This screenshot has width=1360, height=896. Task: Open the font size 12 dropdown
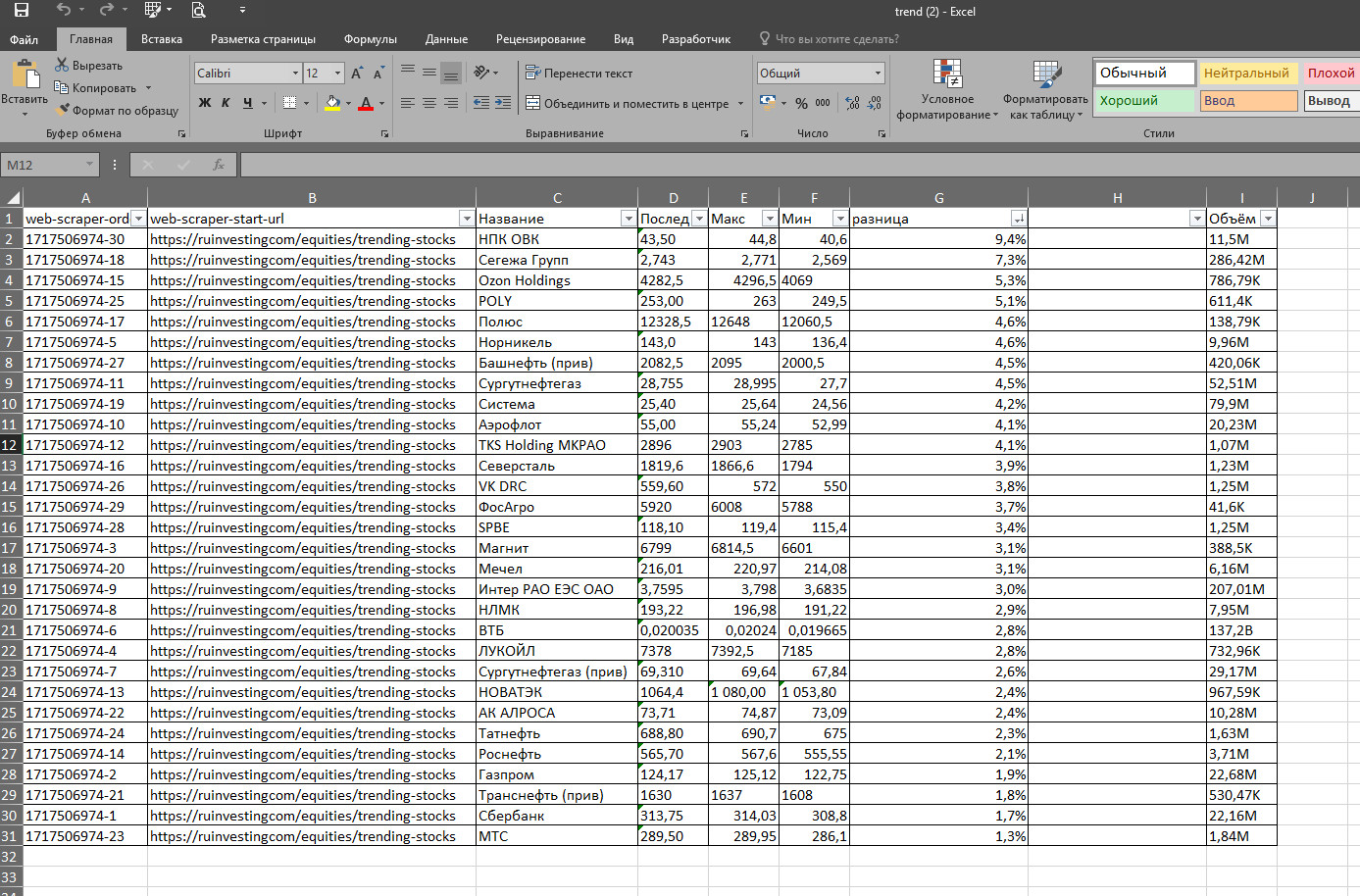337,74
